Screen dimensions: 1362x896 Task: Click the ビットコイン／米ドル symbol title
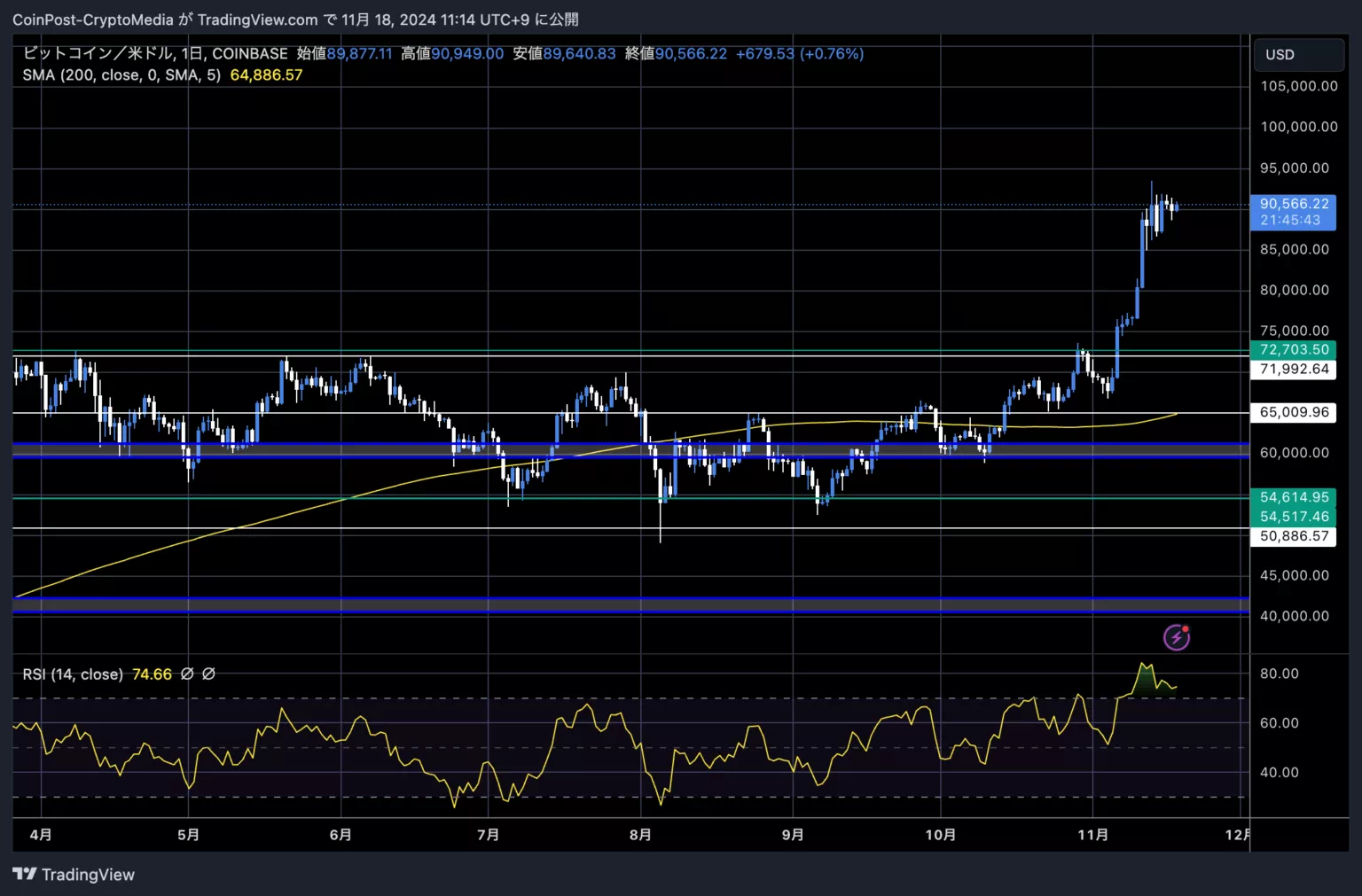(x=97, y=53)
